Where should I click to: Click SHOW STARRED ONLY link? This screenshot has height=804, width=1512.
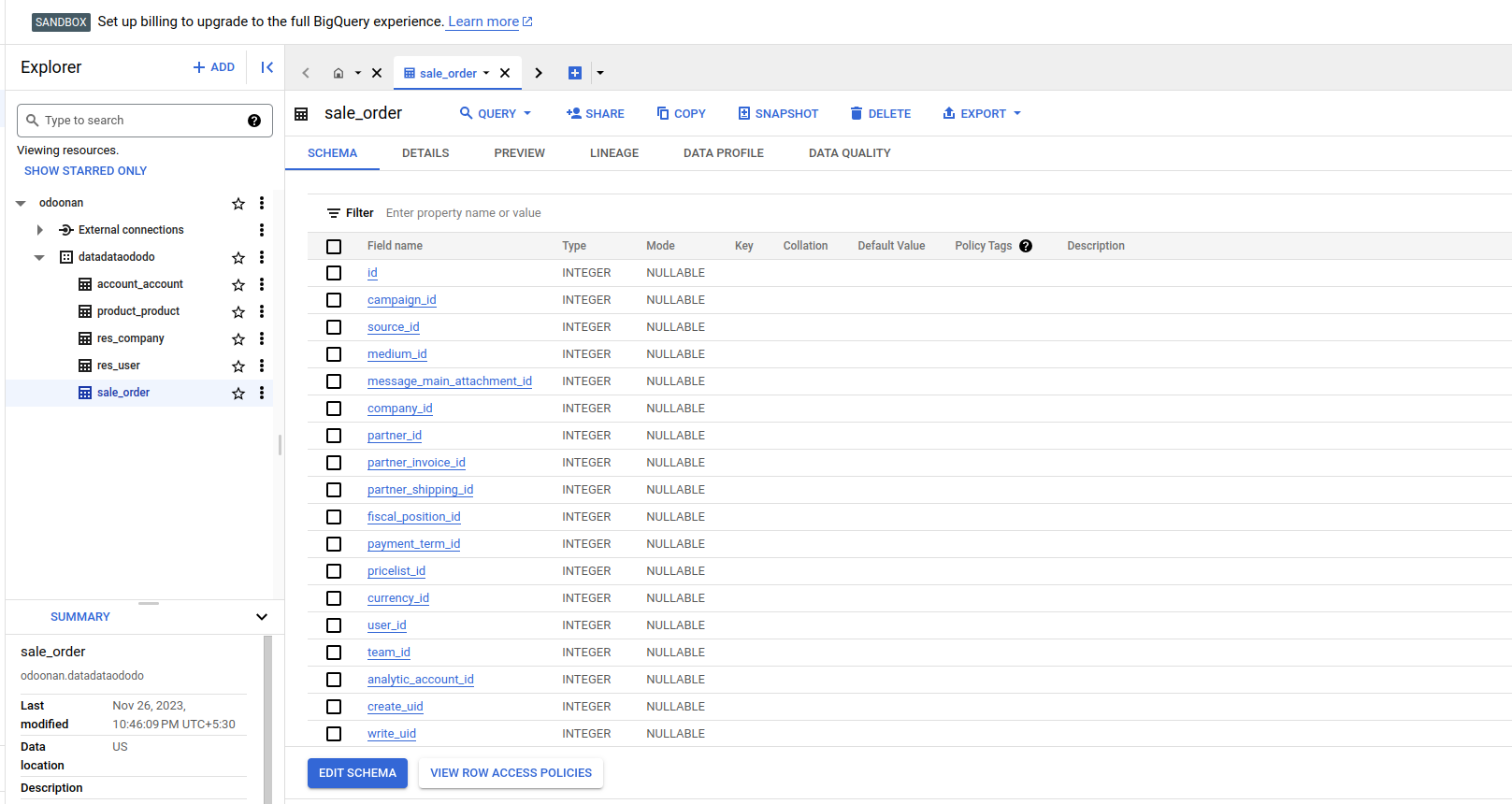[x=85, y=171]
